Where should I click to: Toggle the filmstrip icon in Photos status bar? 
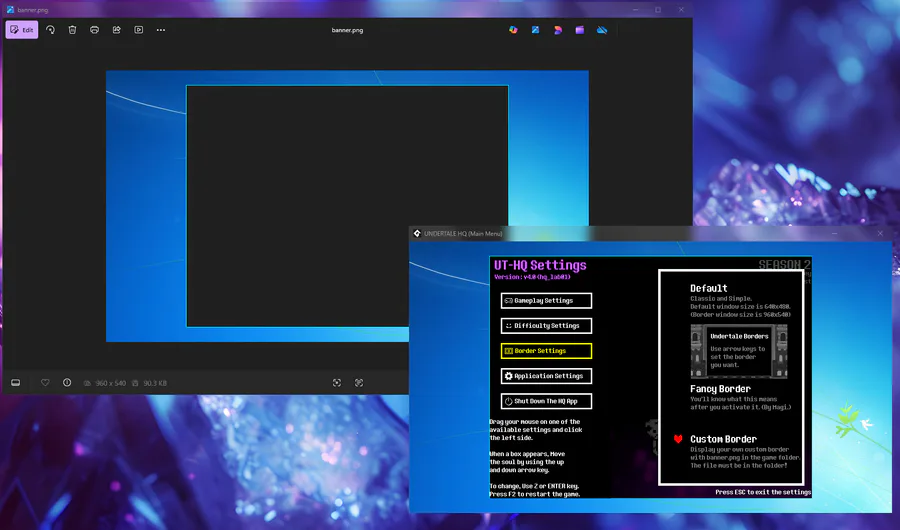(x=15, y=382)
